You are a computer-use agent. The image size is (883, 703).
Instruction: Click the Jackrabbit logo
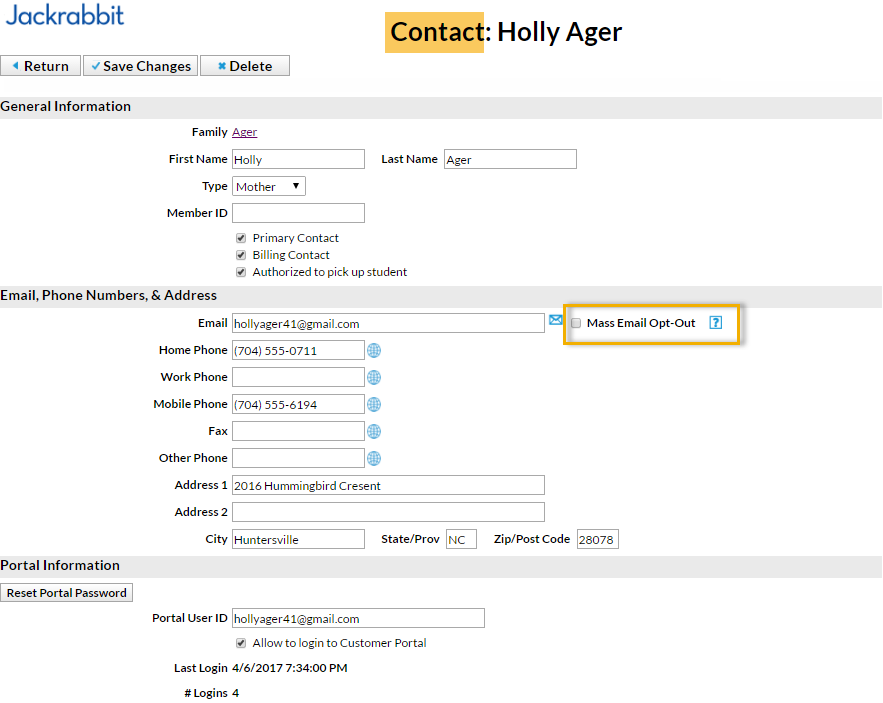(65, 16)
